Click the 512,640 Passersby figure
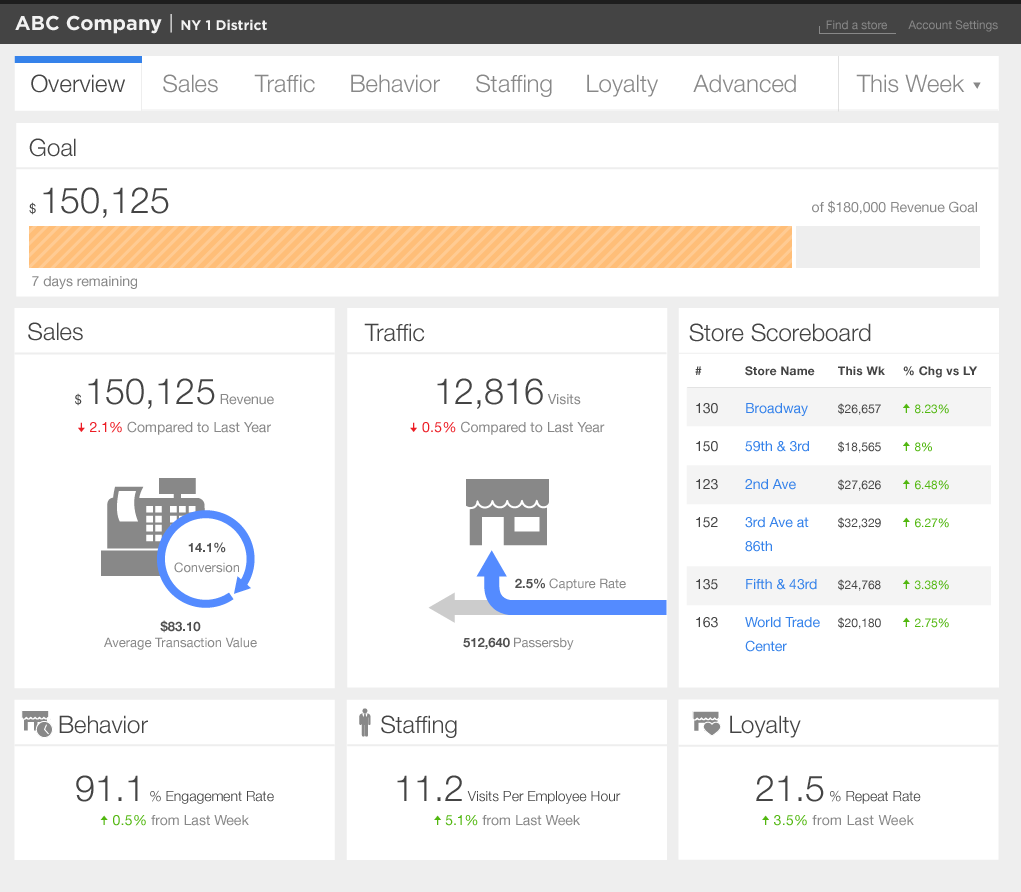The width and height of the screenshot is (1021, 892). tap(518, 643)
